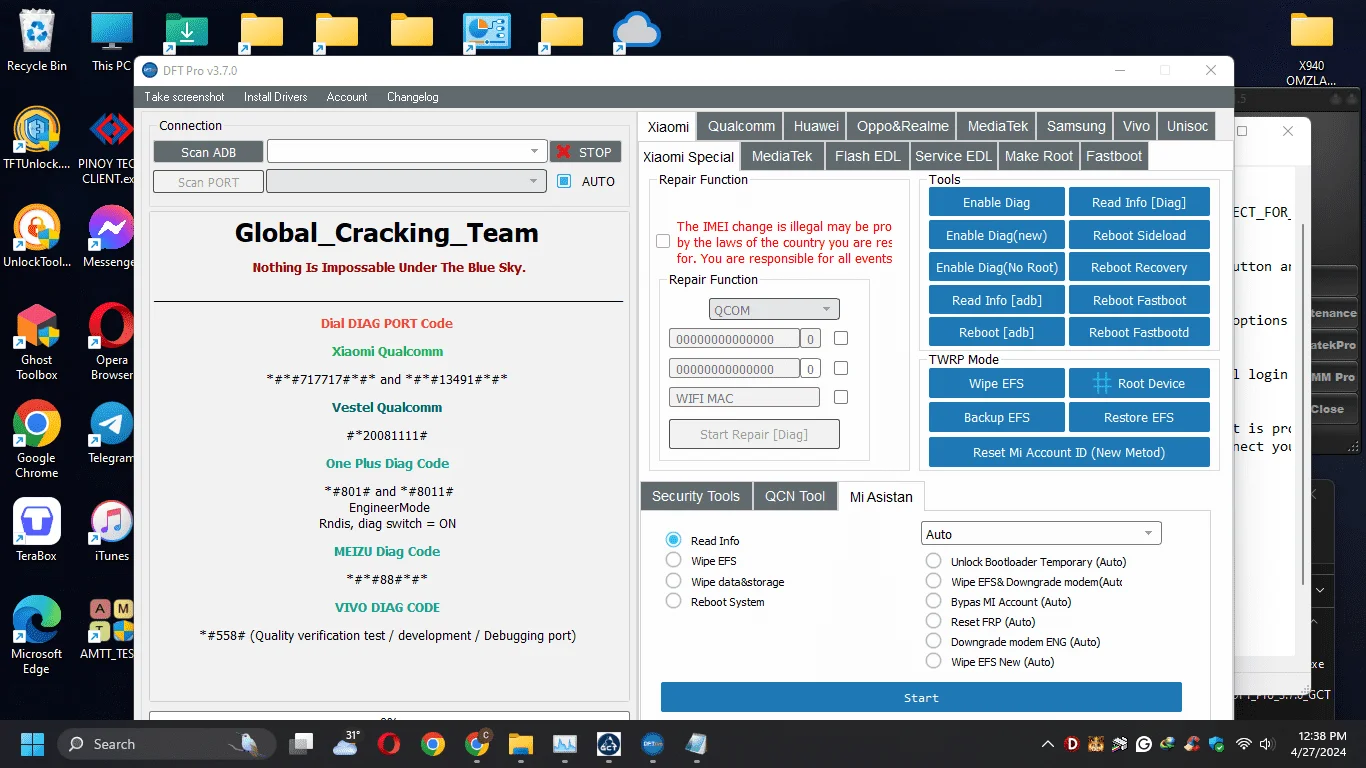Open the Security Tools tab

[696, 496]
